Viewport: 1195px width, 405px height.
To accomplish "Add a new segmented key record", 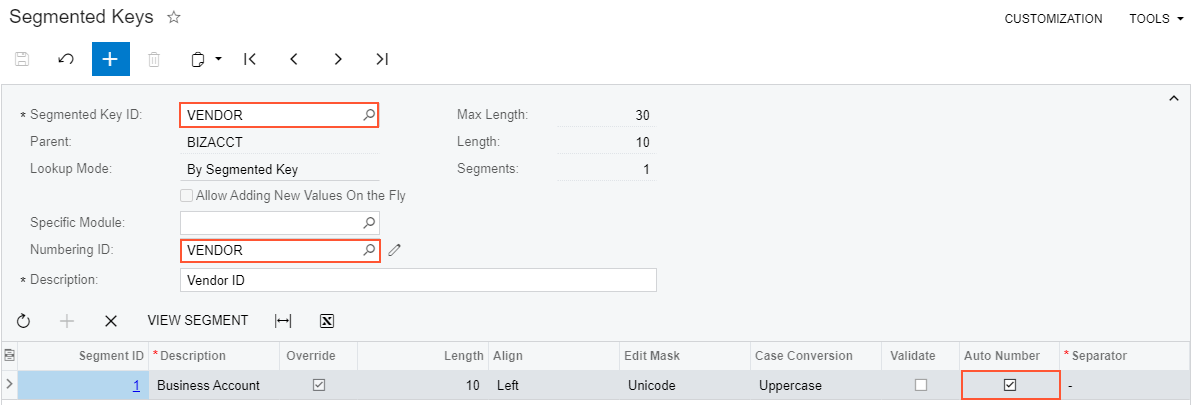I will [110, 59].
